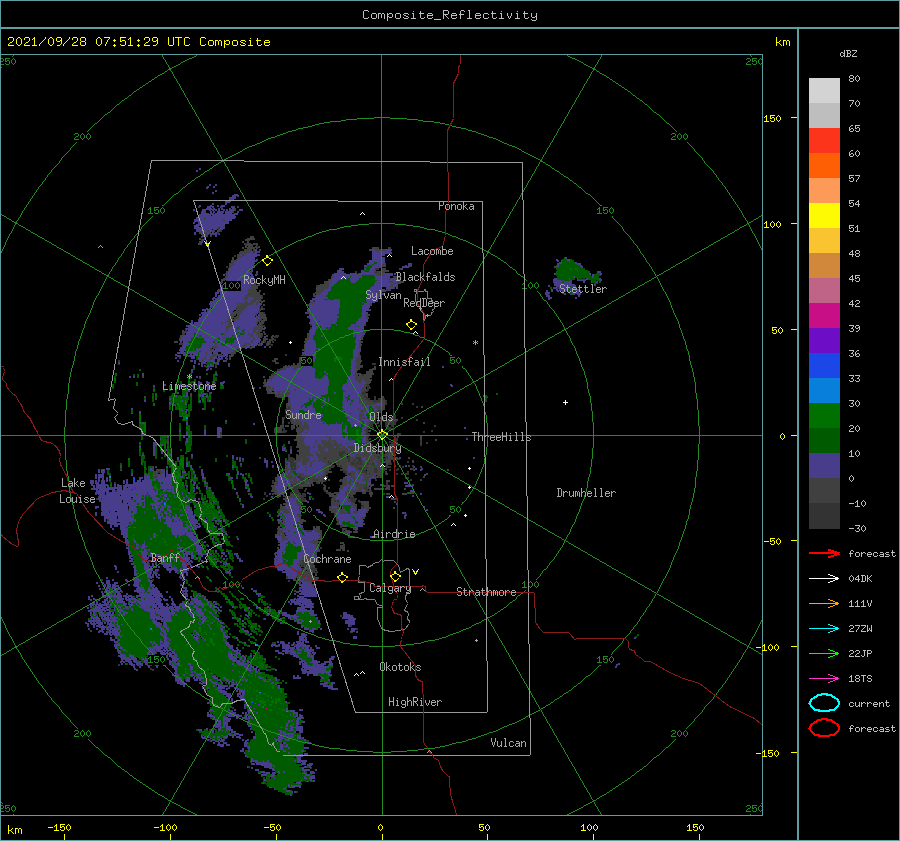The image size is (900, 841).
Task: Select the white 70 dBZ color band
Action: coord(824,91)
